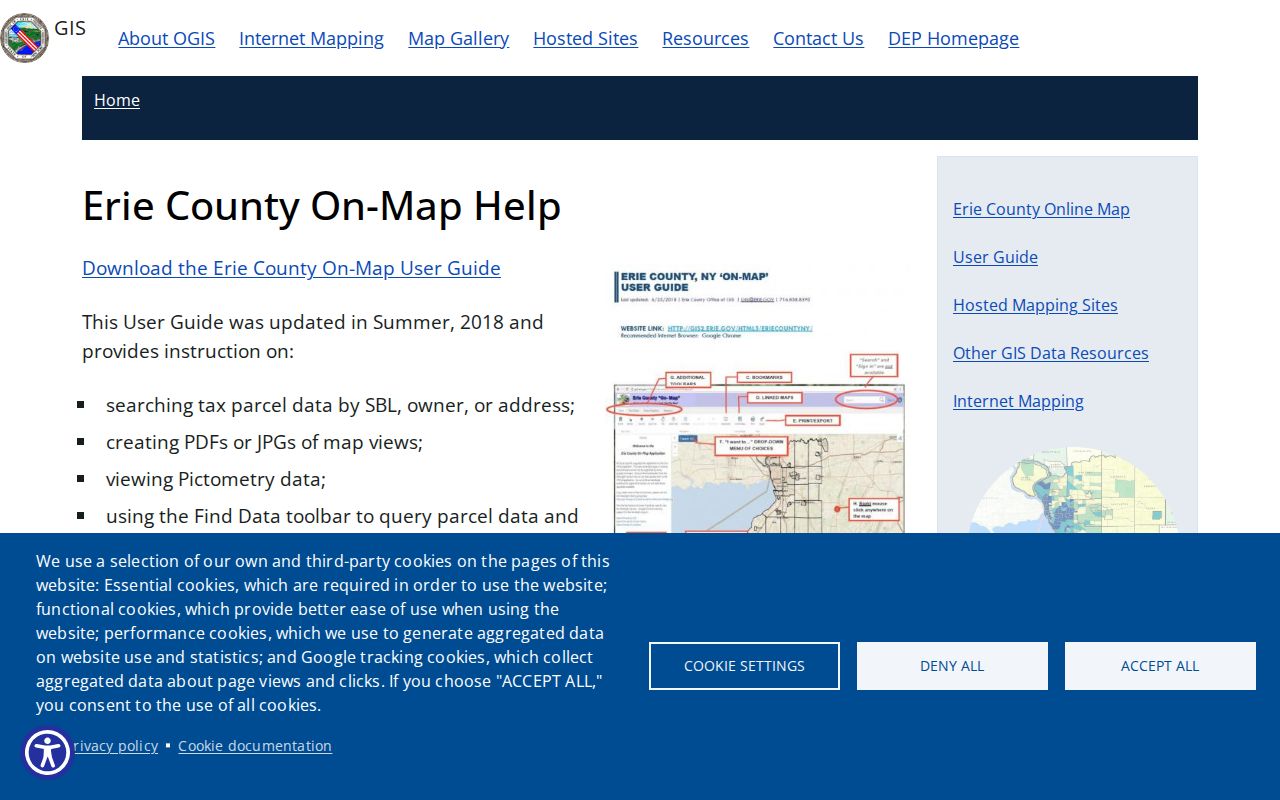Open Other GIS Data Resources link
This screenshot has height=800, width=1280.
[1050, 353]
